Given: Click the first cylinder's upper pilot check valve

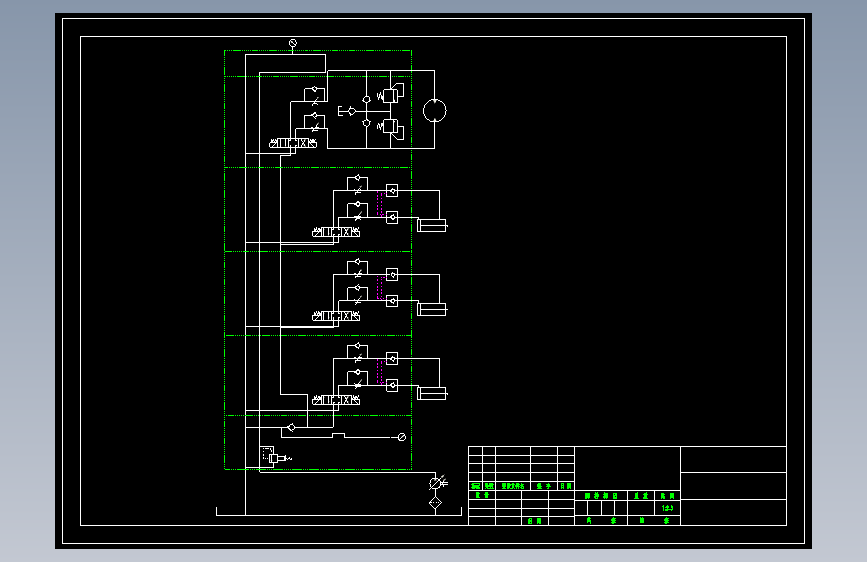Looking at the screenshot, I should (x=392, y=191).
